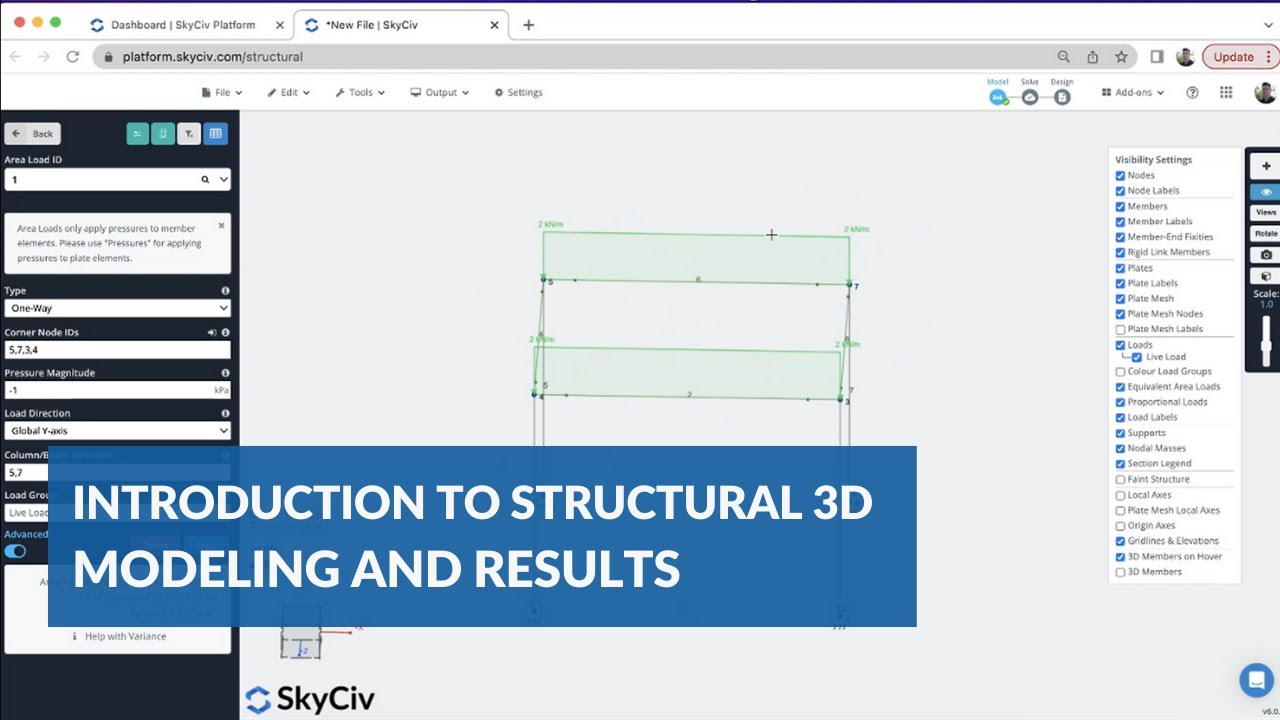Open the chat support bubble
The height and width of the screenshot is (720, 1280).
(x=1256, y=680)
